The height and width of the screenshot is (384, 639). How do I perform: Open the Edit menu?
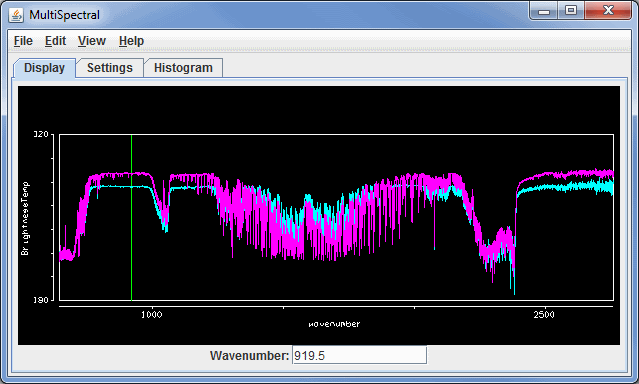[55, 41]
